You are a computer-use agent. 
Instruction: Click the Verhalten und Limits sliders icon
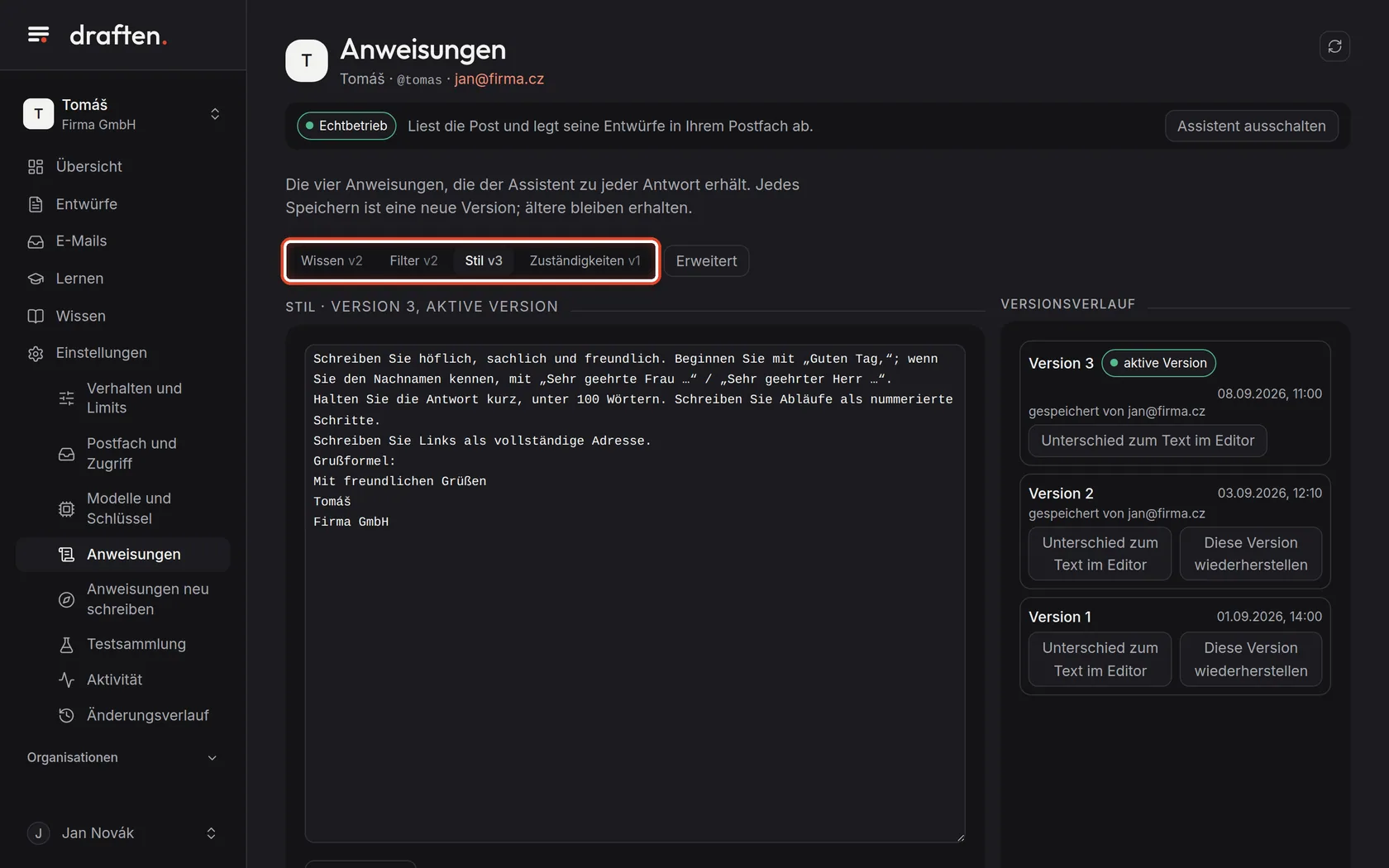(x=67, y=398)
